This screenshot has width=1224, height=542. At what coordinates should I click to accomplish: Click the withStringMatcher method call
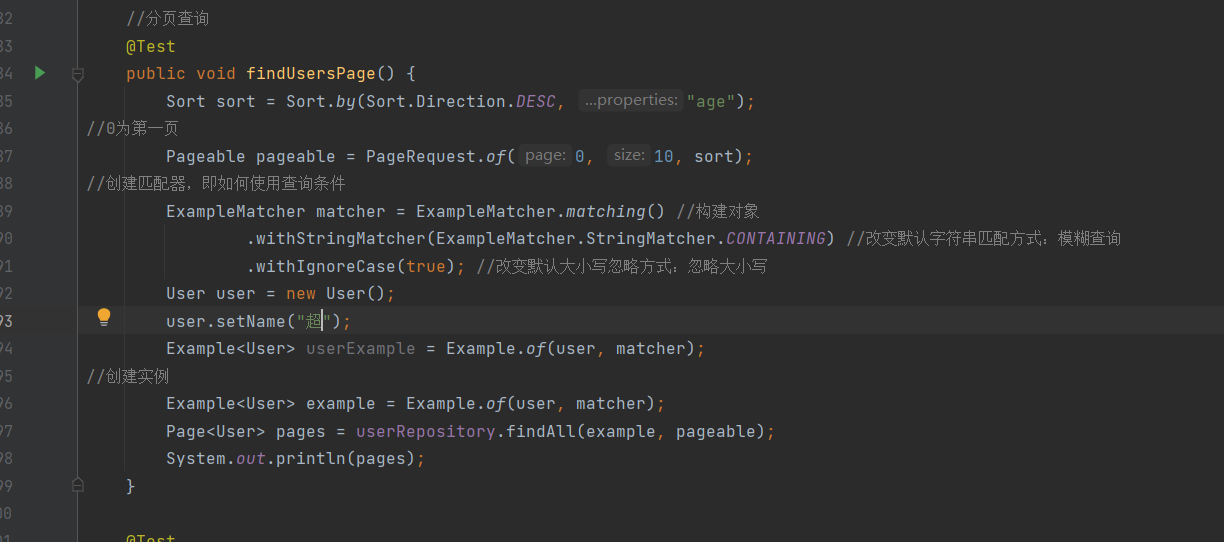tap(340, 238)
